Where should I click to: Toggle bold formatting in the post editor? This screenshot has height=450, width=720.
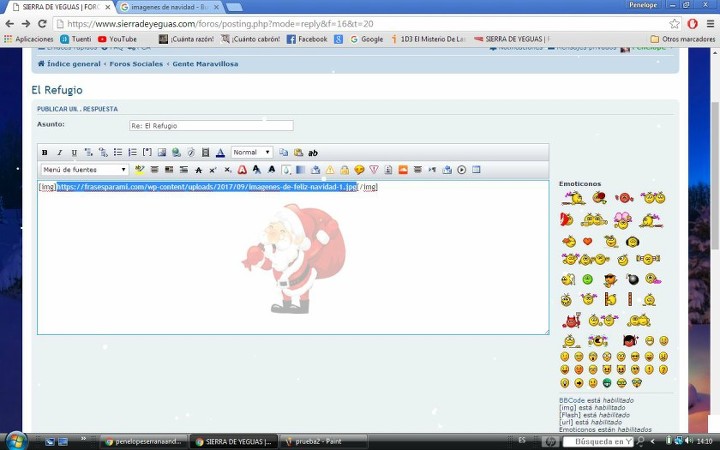point(45,152)
